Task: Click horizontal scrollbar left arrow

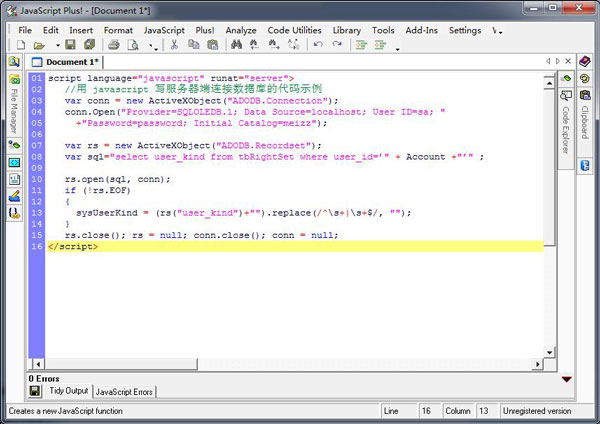Action: 38,364
